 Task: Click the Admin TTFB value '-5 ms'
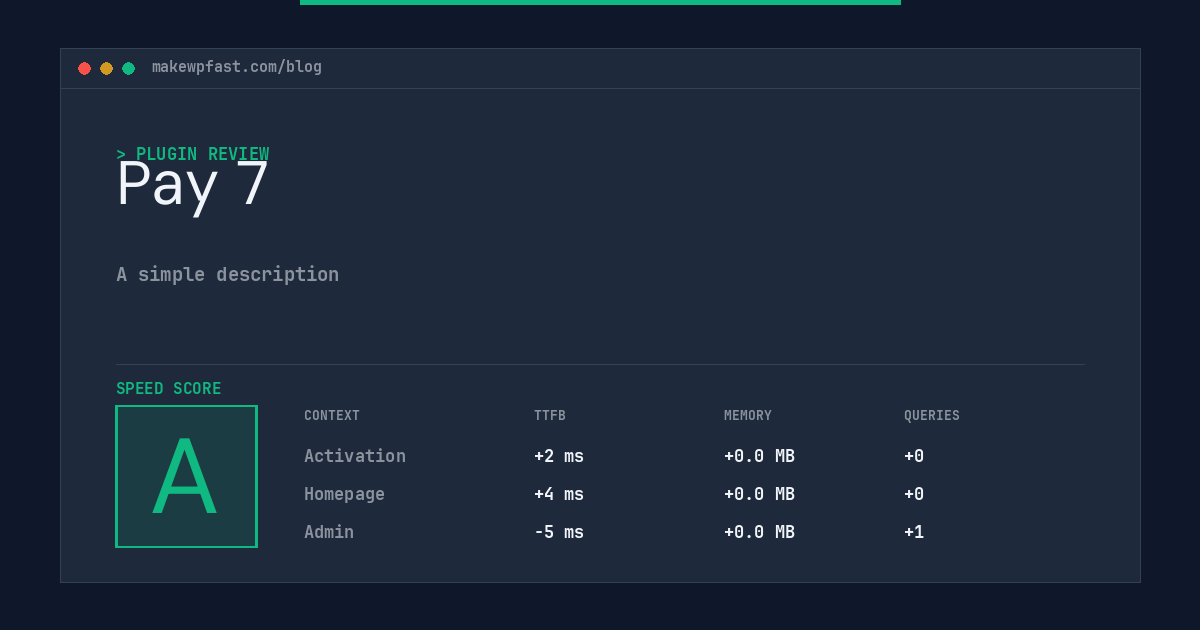(x=559, y=532)
